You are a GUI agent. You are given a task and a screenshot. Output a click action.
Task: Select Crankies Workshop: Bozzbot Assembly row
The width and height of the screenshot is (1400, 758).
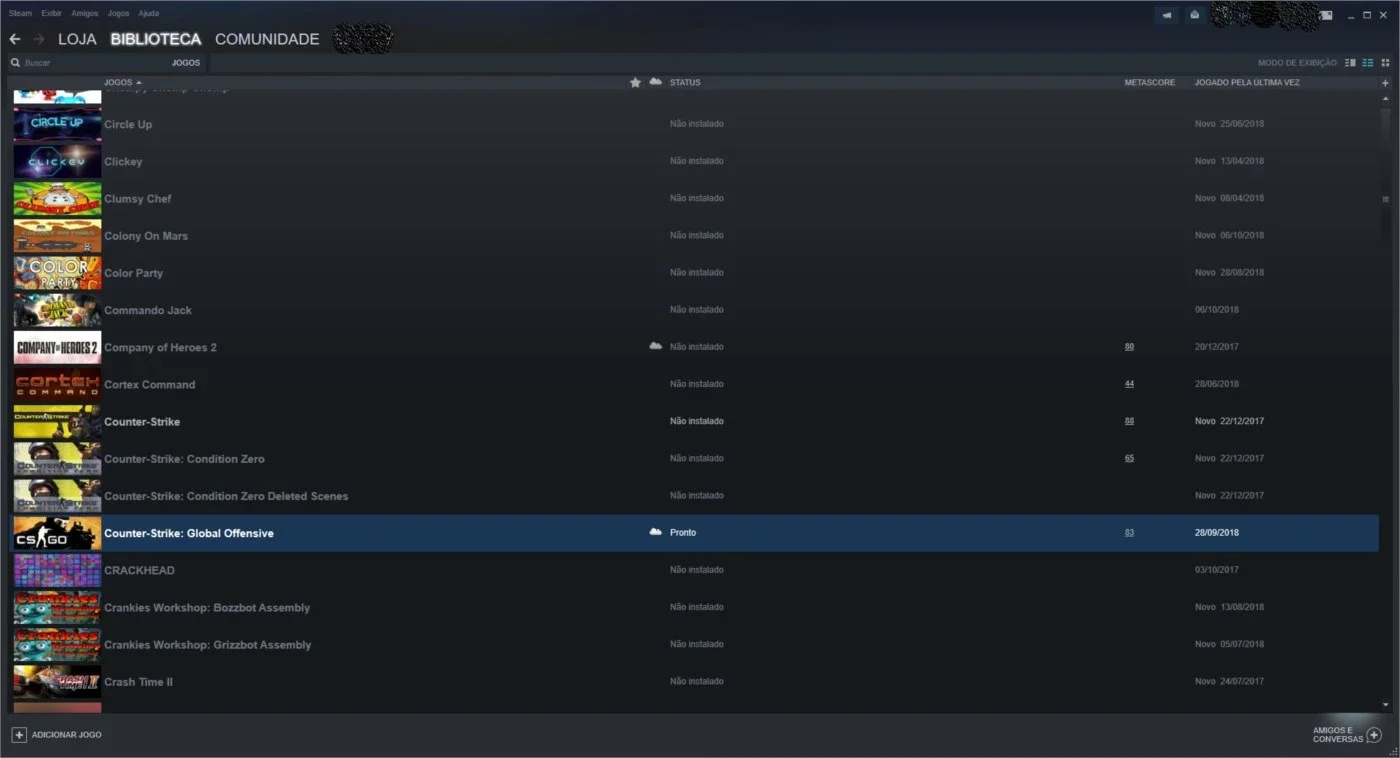(x=695, y=607)
